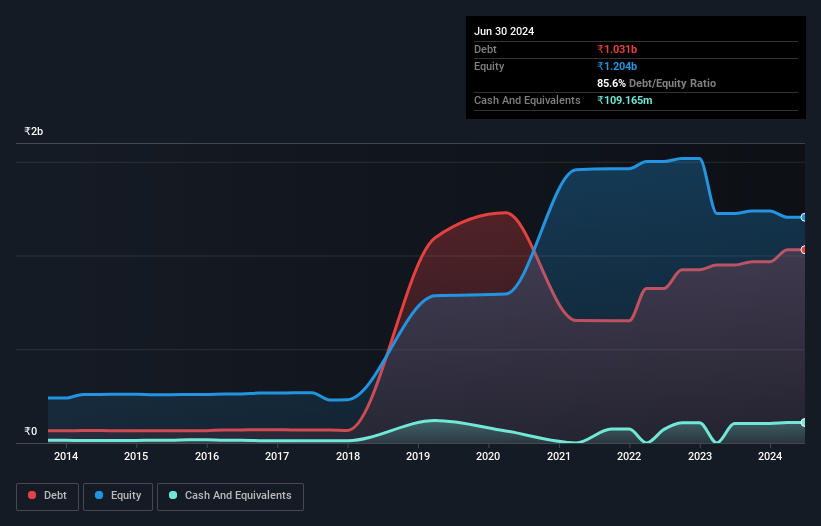The width and height of the screenshot is (821, 526).
Task: Click the Debt row label in tooltip
Action: click(x=485, y=49)
